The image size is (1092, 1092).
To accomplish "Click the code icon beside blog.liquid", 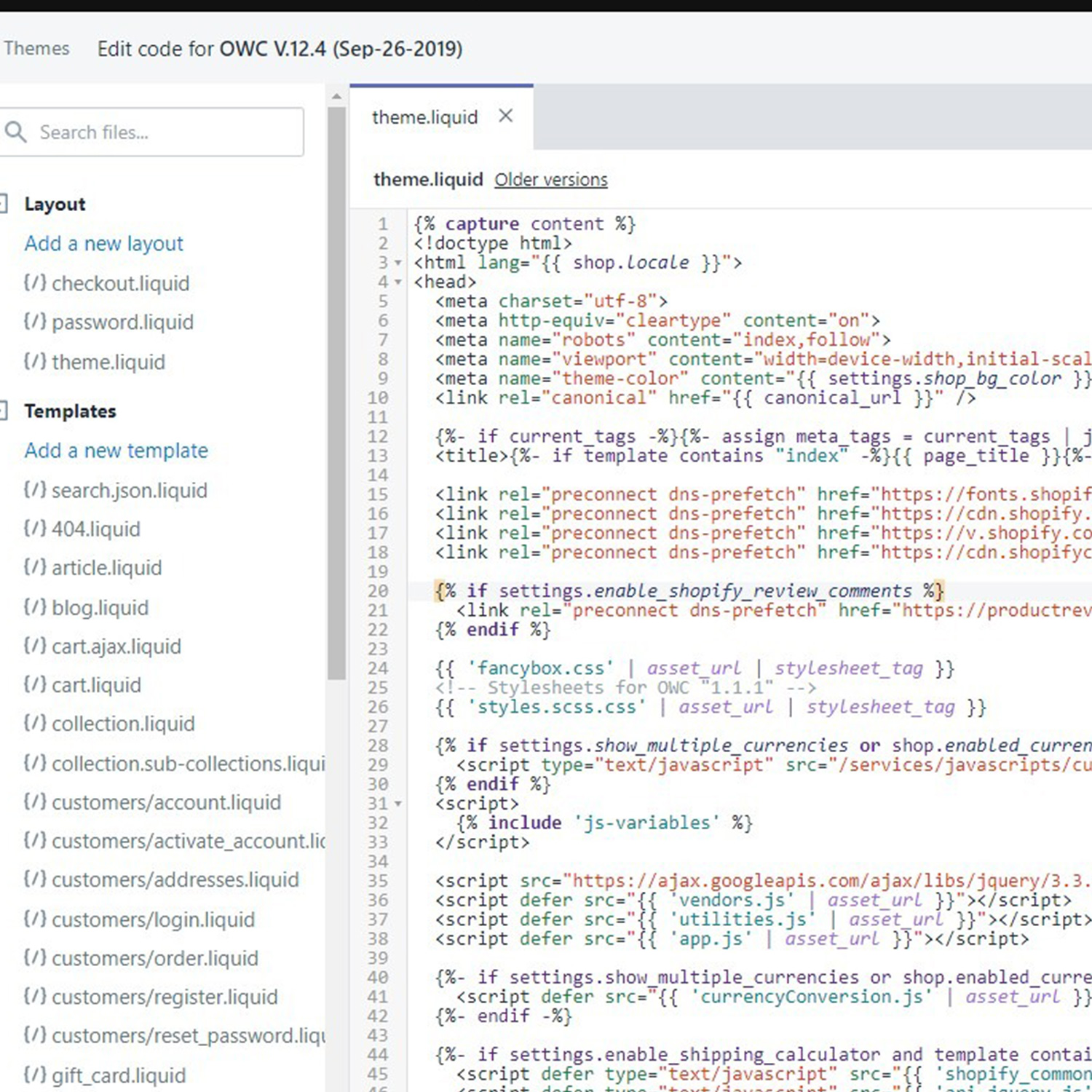I will click(35, 606).
